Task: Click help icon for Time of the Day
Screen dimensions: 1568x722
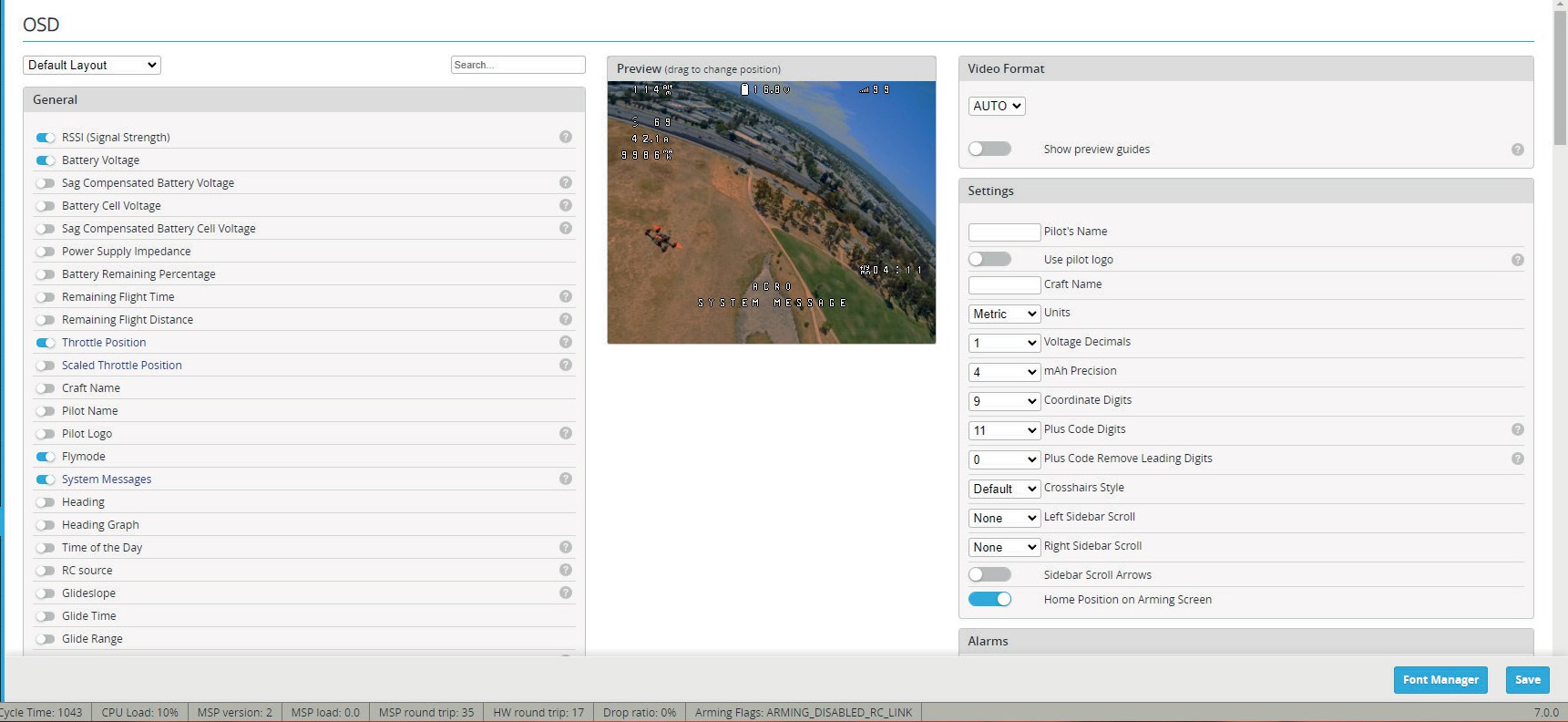Action: coord(566,547)
